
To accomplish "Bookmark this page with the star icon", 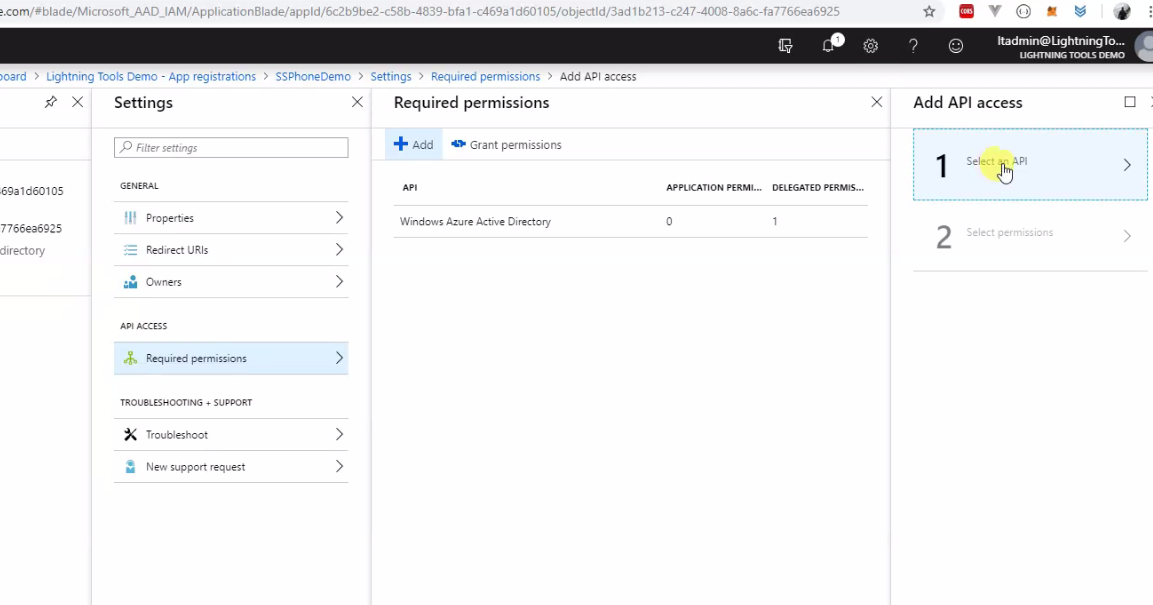I will 929,12.
